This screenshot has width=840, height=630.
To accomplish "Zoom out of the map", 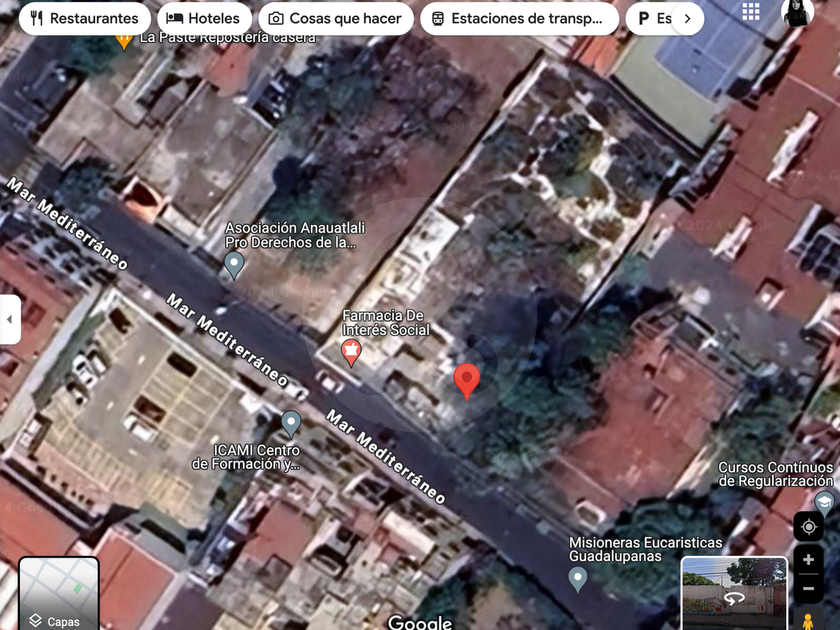I will tap(808, 588).
